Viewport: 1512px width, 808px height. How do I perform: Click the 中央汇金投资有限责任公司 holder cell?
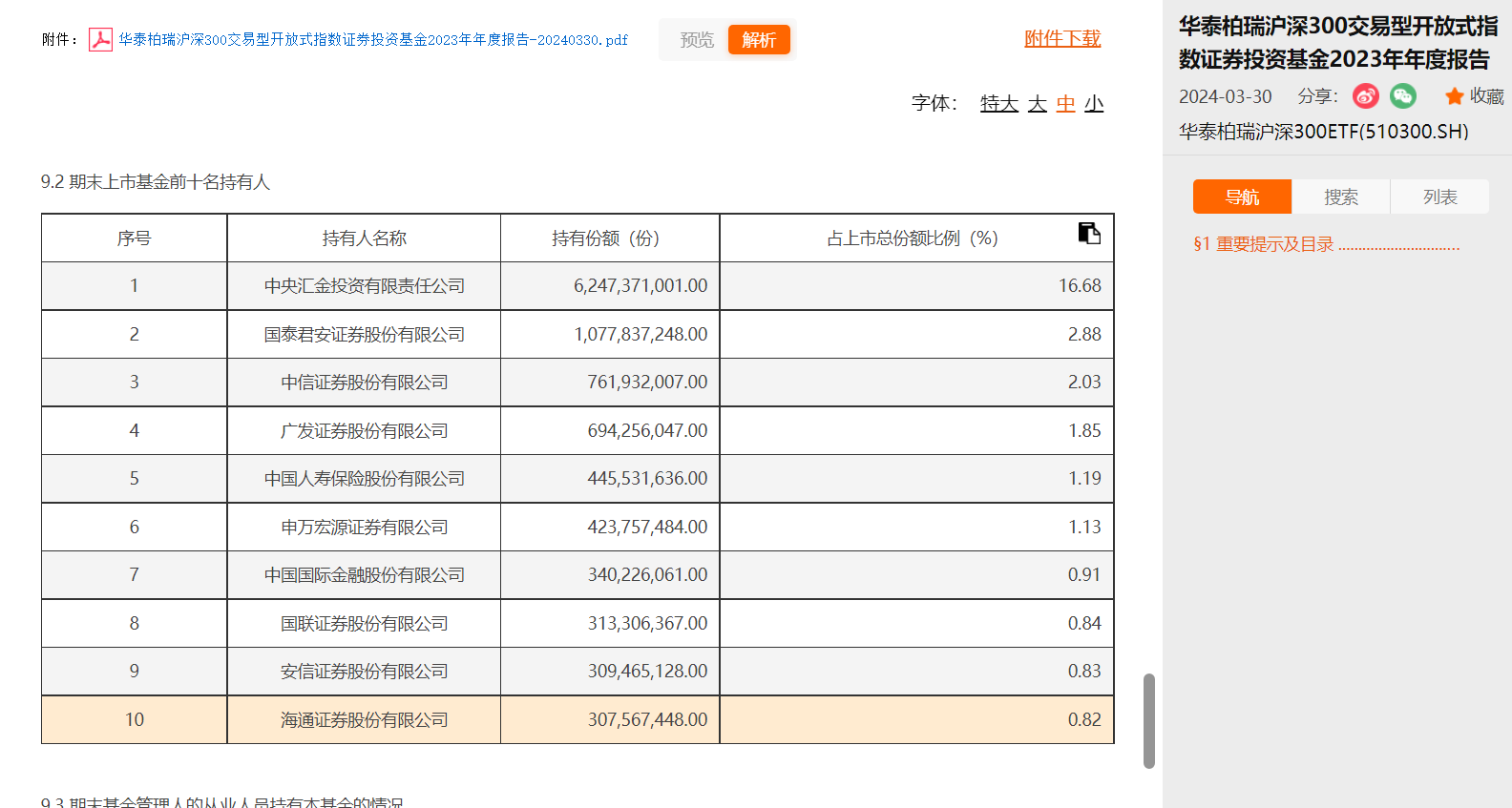[364, 286]
